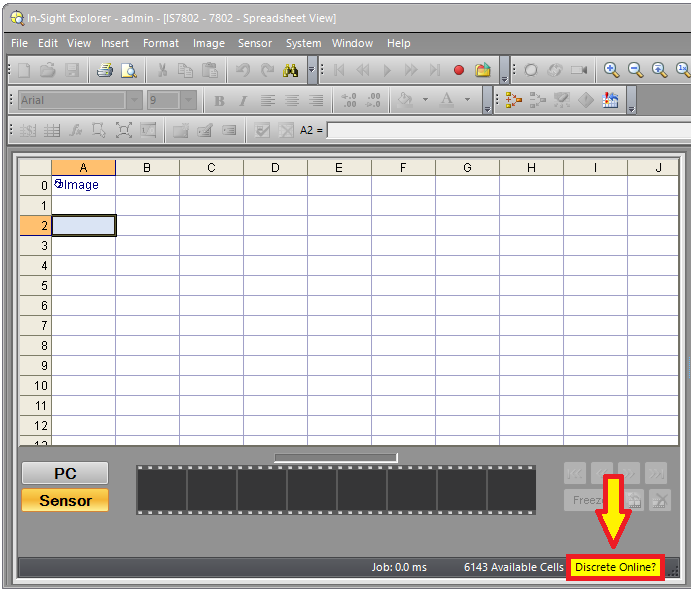This screenshot has width=691, height=590.
Task: Click the Trigger circle icon
Action: [531, 70]
